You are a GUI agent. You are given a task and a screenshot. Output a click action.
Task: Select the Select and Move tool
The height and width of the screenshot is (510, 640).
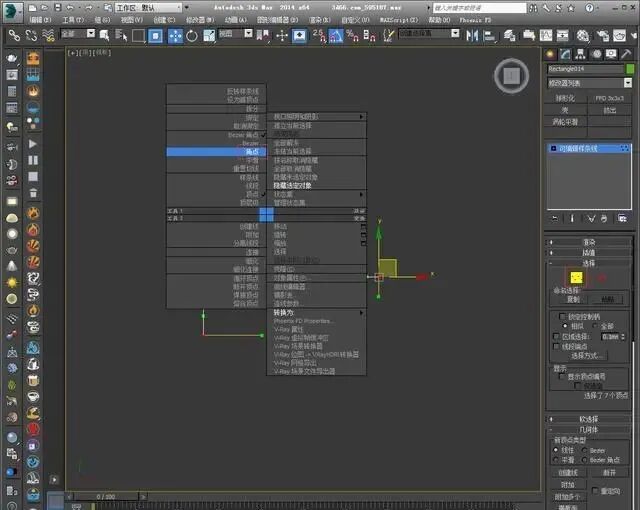tap(175, 36)
